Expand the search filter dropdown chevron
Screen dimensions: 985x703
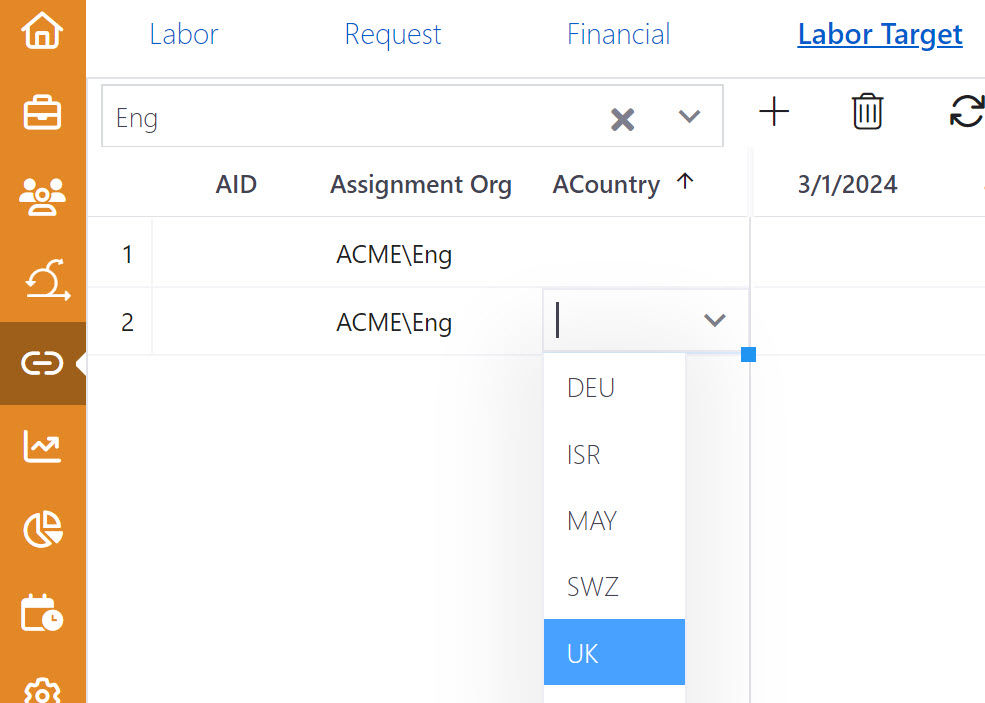(689, 116)
